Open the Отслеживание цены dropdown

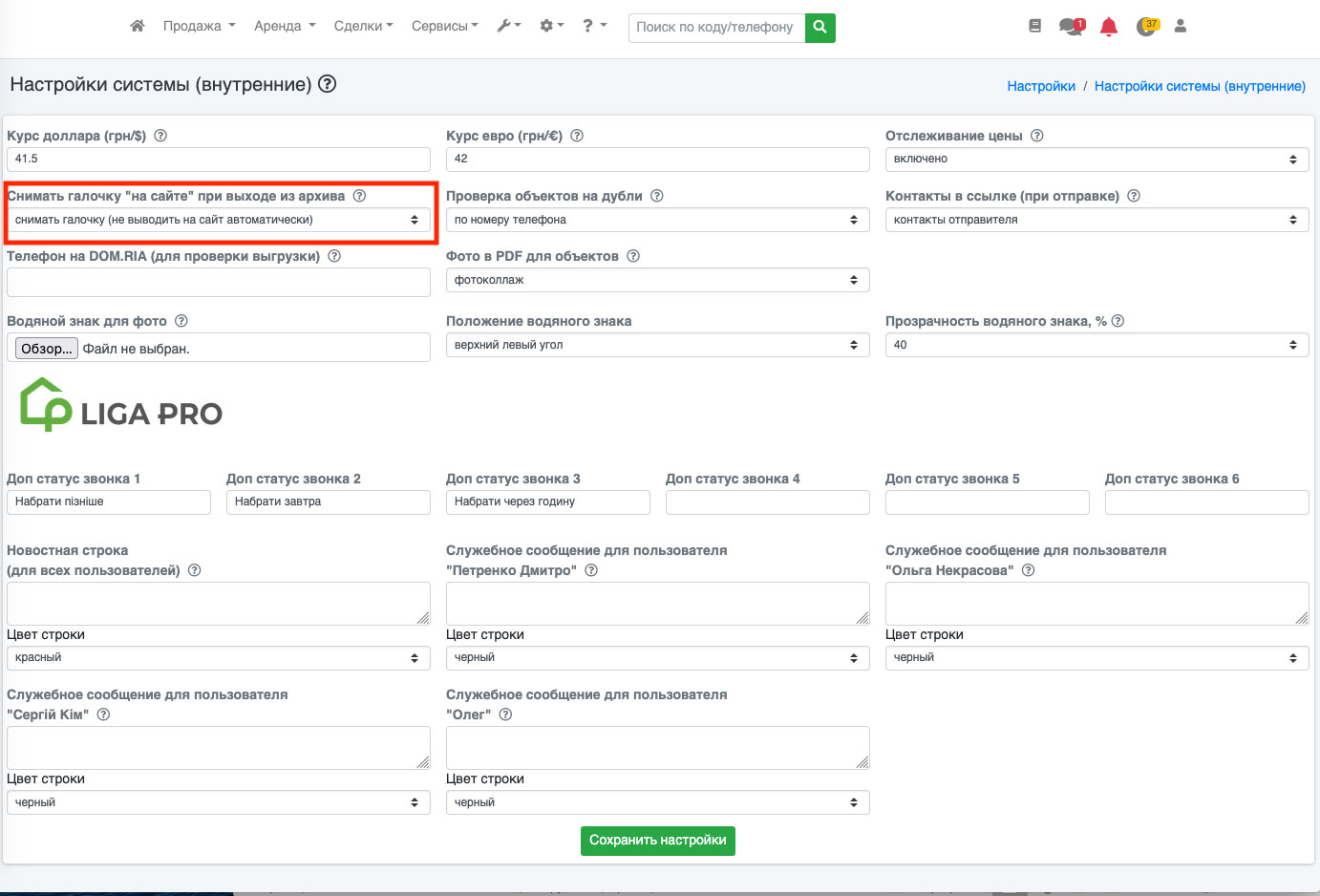point(1096,160)
